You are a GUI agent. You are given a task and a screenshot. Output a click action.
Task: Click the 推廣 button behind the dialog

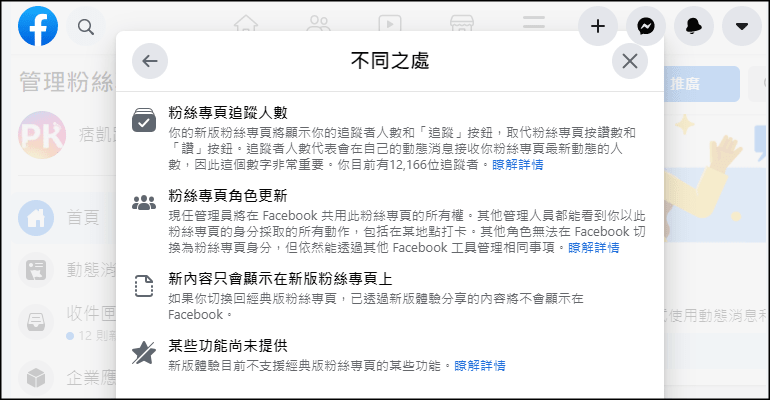pyautogui.click(x=701, y=84)
